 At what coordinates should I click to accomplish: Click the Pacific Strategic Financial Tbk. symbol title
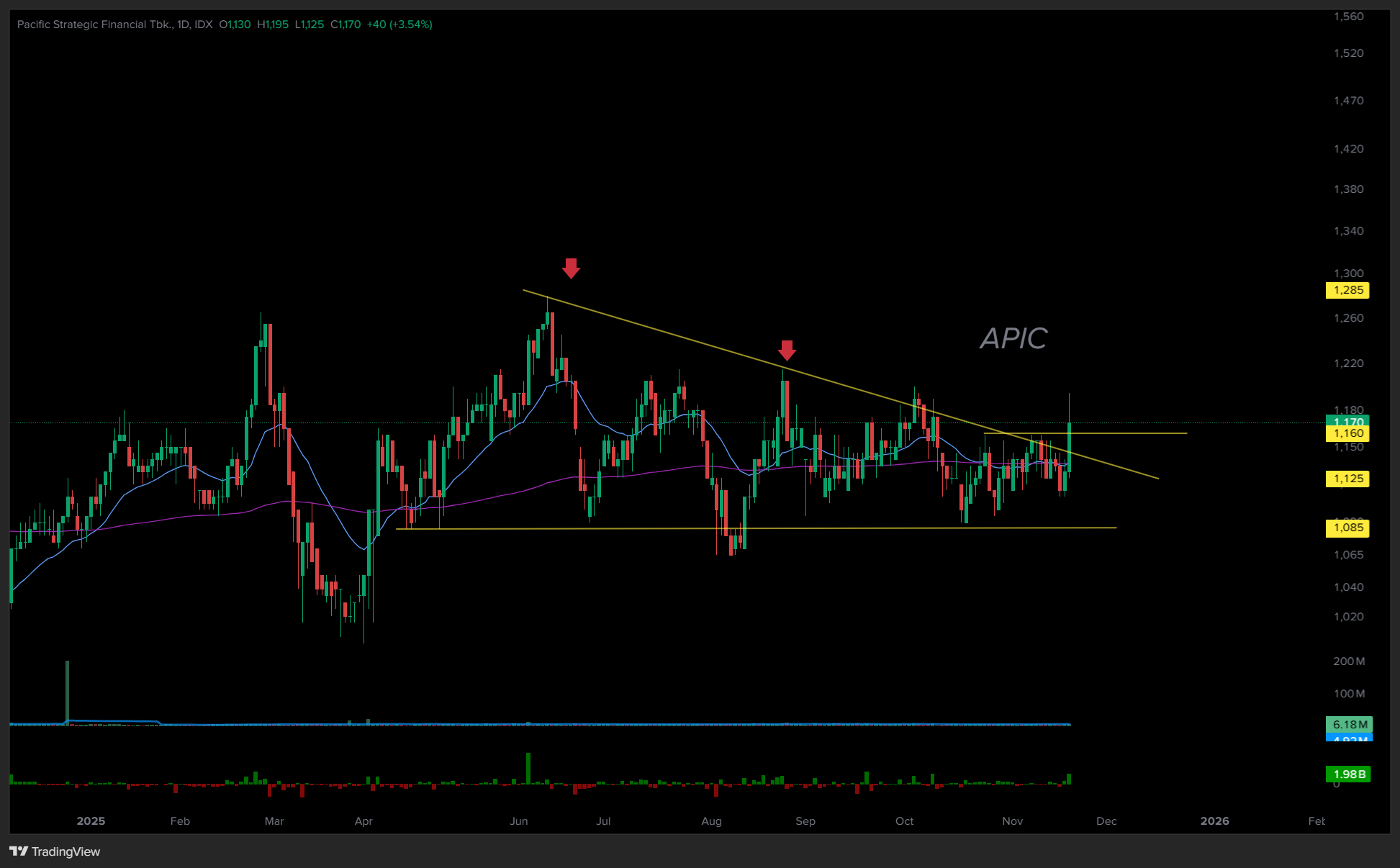[95, 24]
